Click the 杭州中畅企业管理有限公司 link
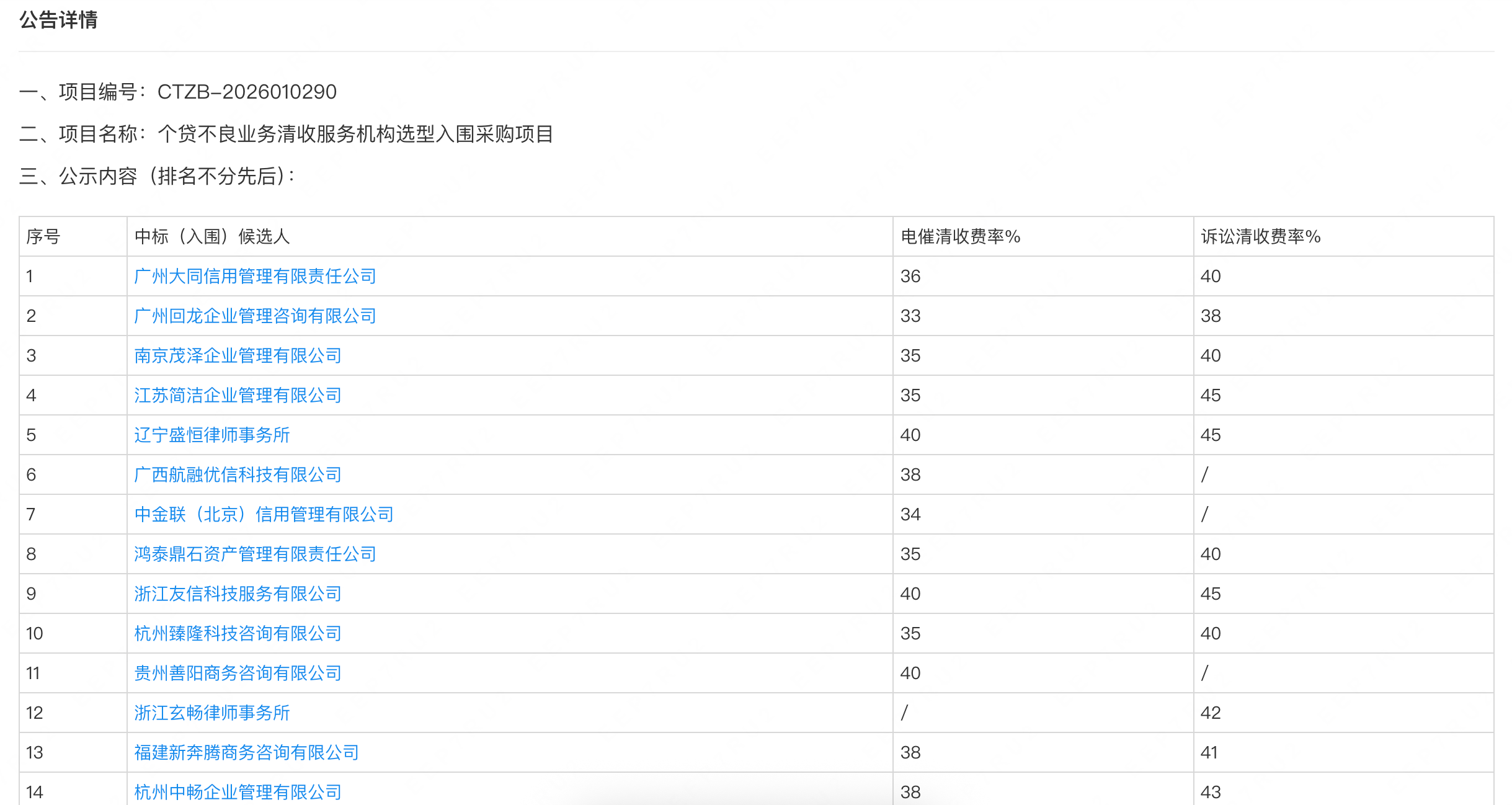Image resolution: width=1512 pixels, height=805 pixels. tap(238, 792)
